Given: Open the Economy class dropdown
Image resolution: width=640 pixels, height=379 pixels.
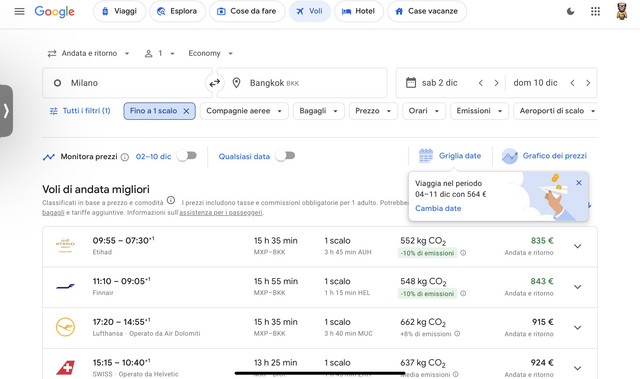Looking at the screenshot, I should coord(210,53).
